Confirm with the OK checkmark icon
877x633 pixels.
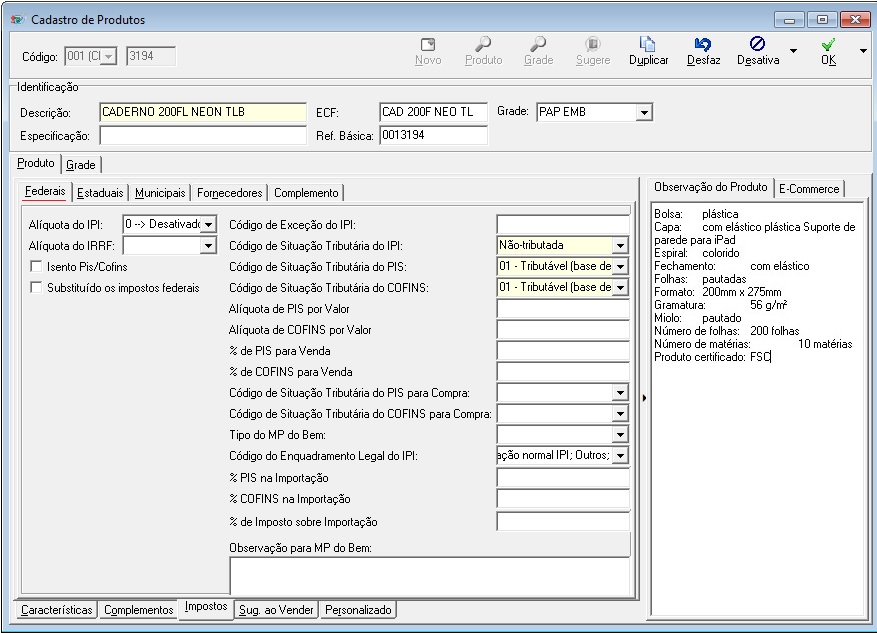828,44
